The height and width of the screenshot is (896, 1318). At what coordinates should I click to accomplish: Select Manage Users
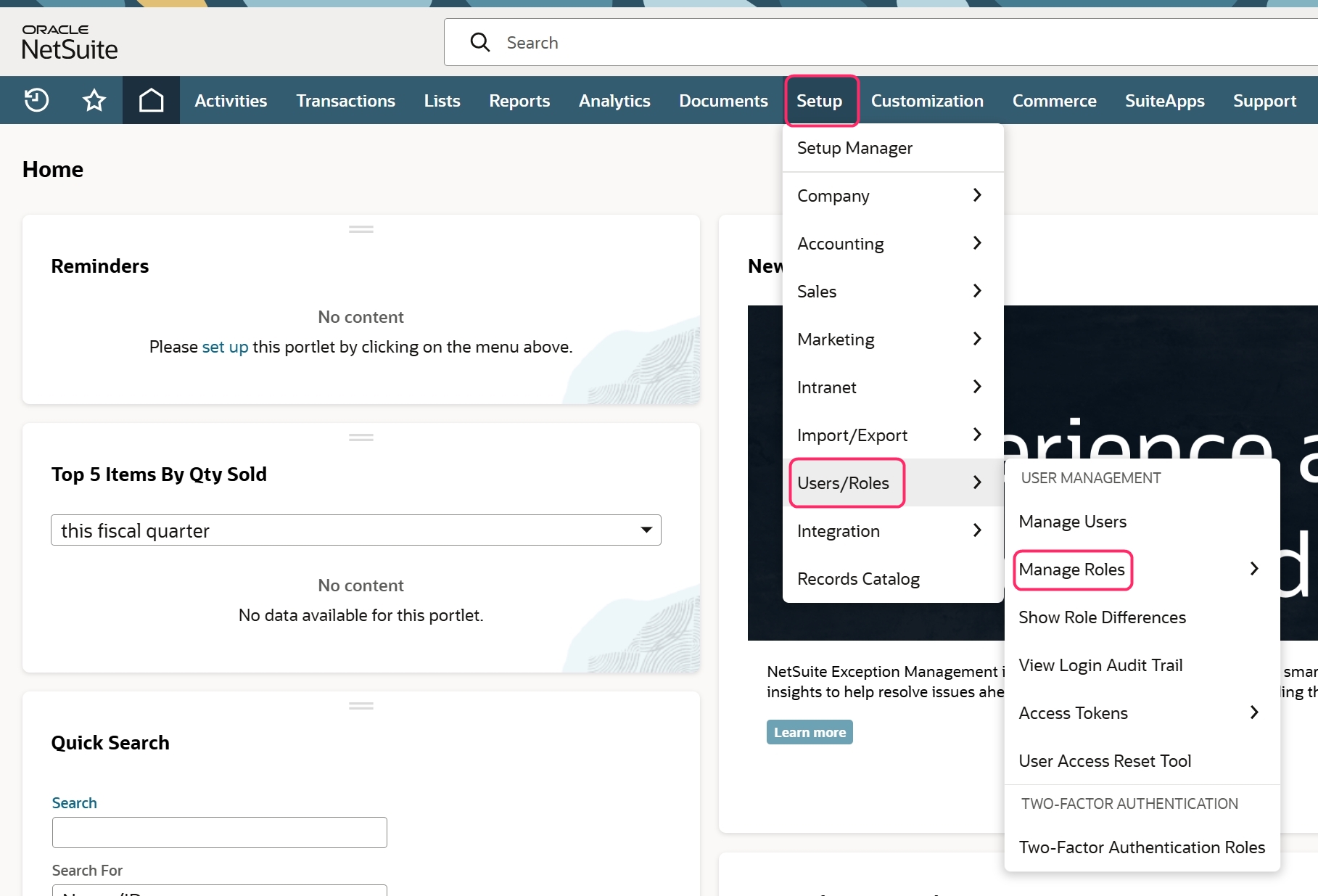(1142, 522)
